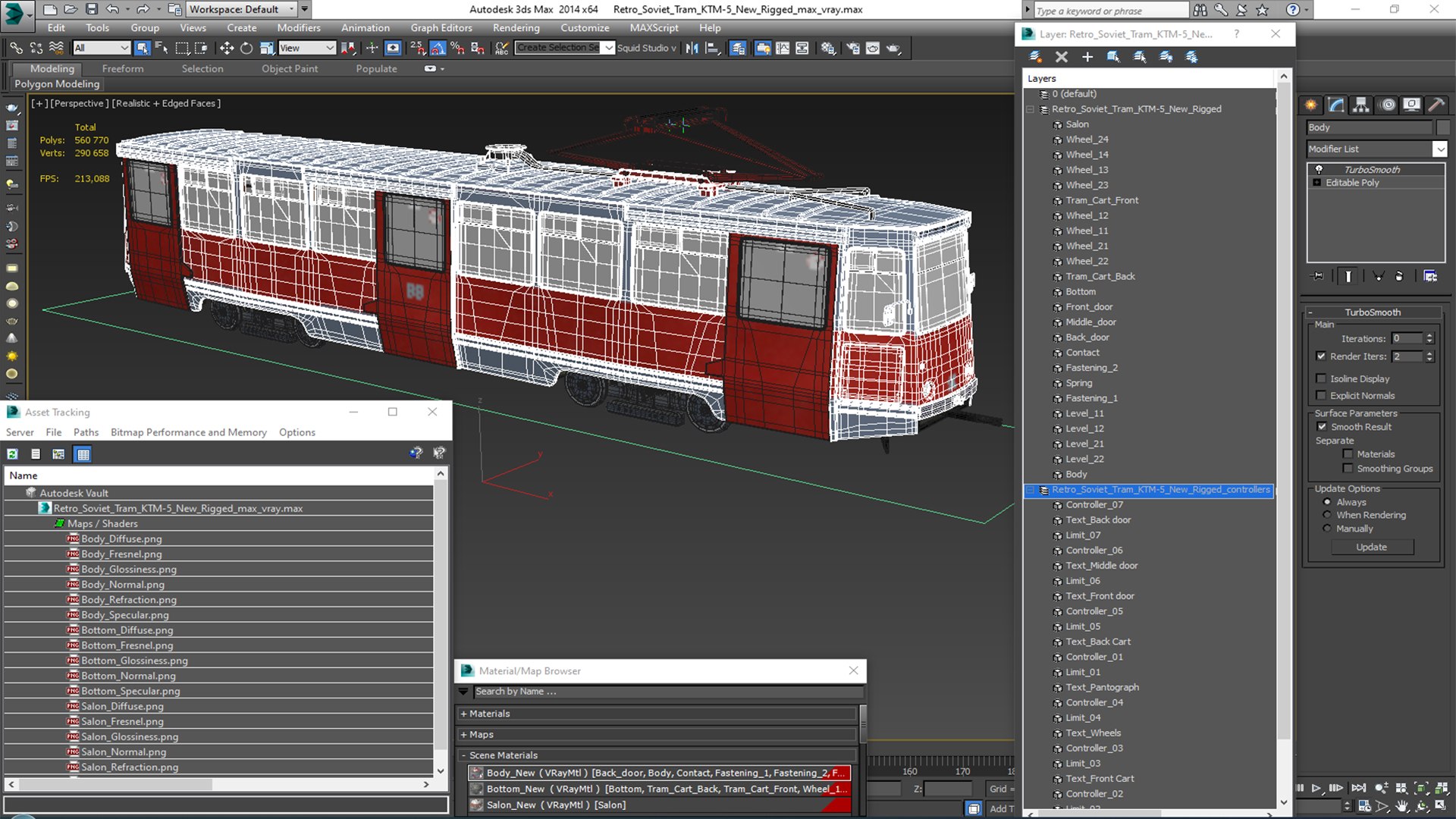Click Asset Tracking horizontal scrollbar

pyautogui.click(x=220, y=784)
